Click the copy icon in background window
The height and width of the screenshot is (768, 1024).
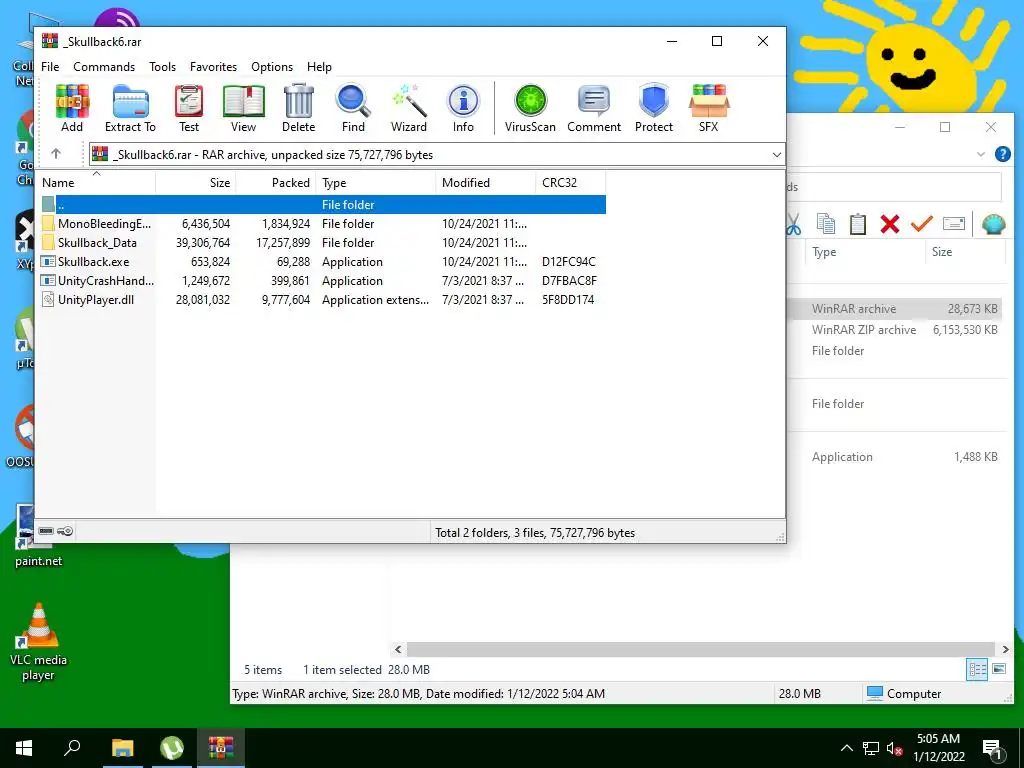(x=825, y=224)
